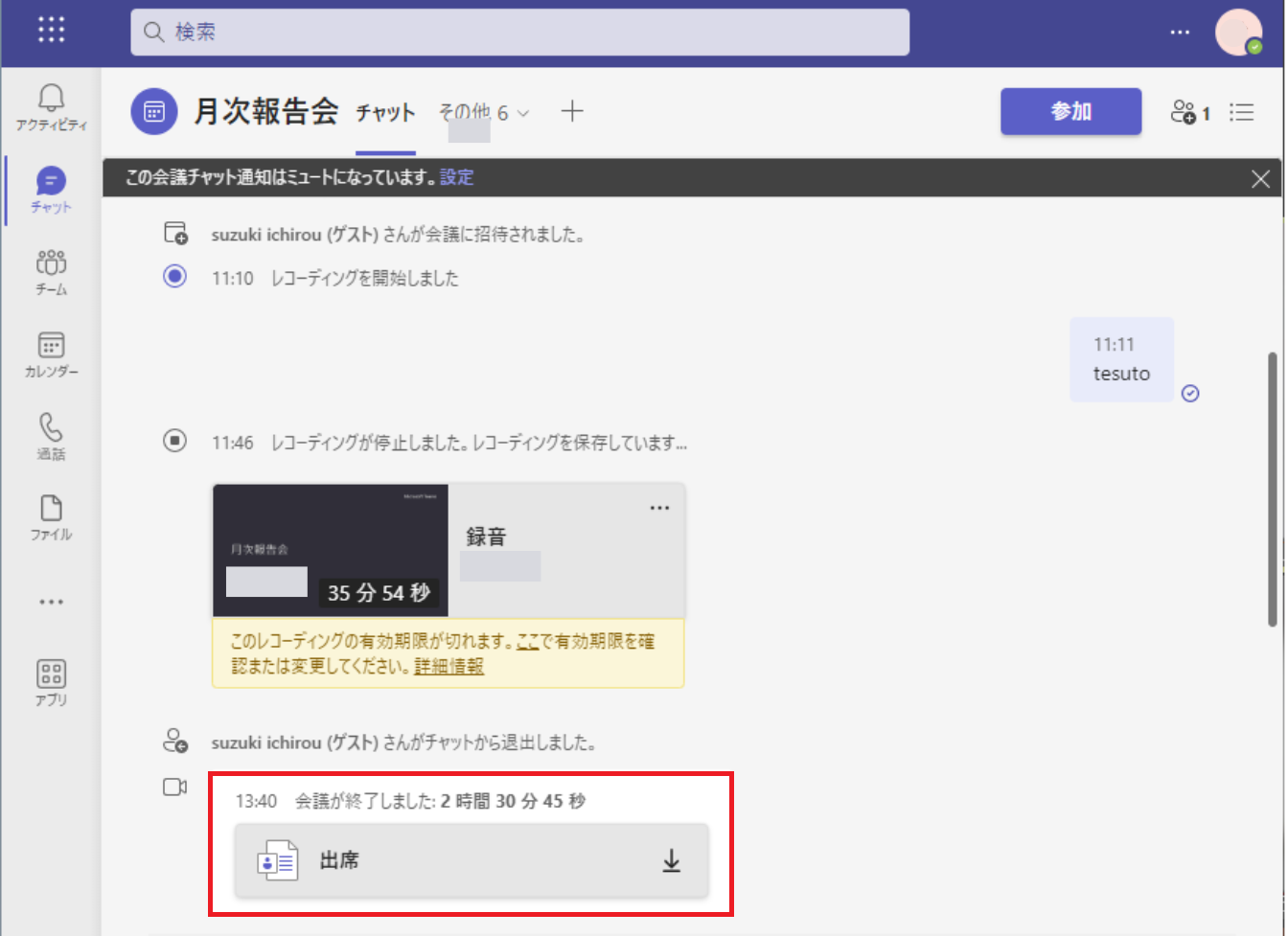Open the 設定 link in mute banner
This screenshot has width=1288, height=936.
[x=457, y=177]
